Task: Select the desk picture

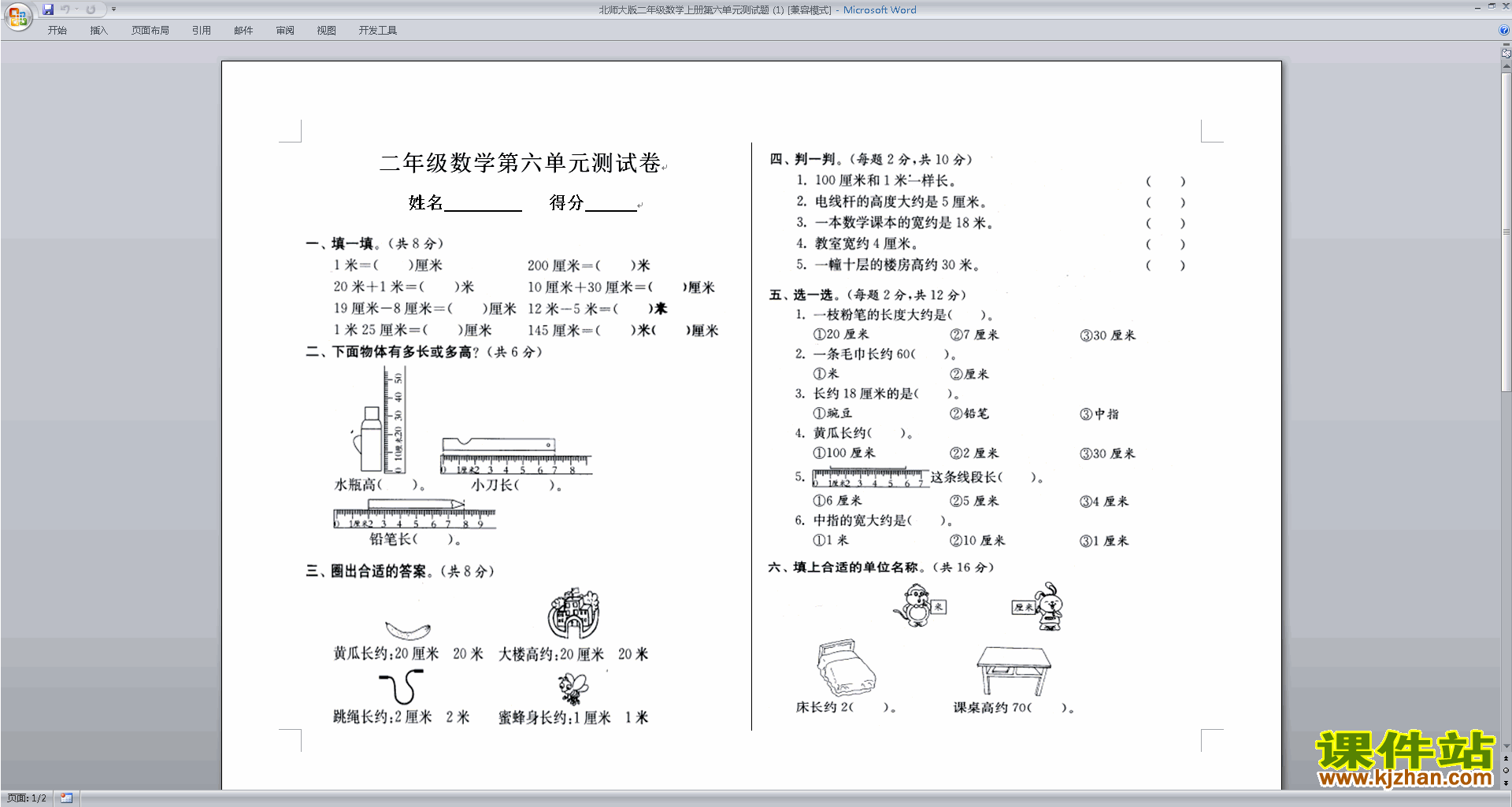Action: 1014,671
